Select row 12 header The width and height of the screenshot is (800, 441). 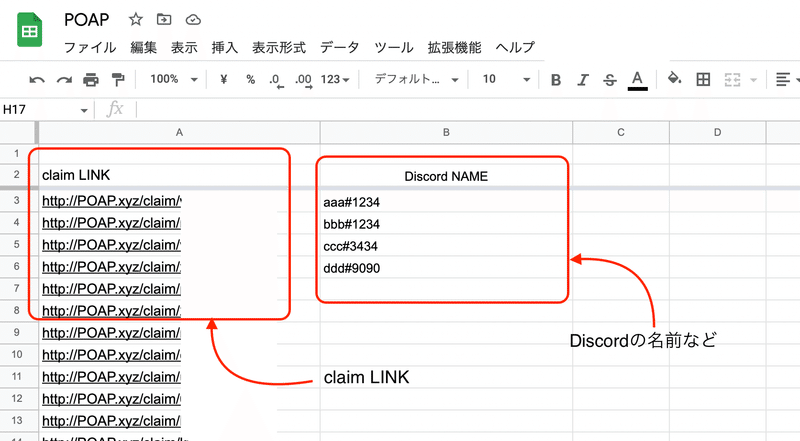point(17,399)
